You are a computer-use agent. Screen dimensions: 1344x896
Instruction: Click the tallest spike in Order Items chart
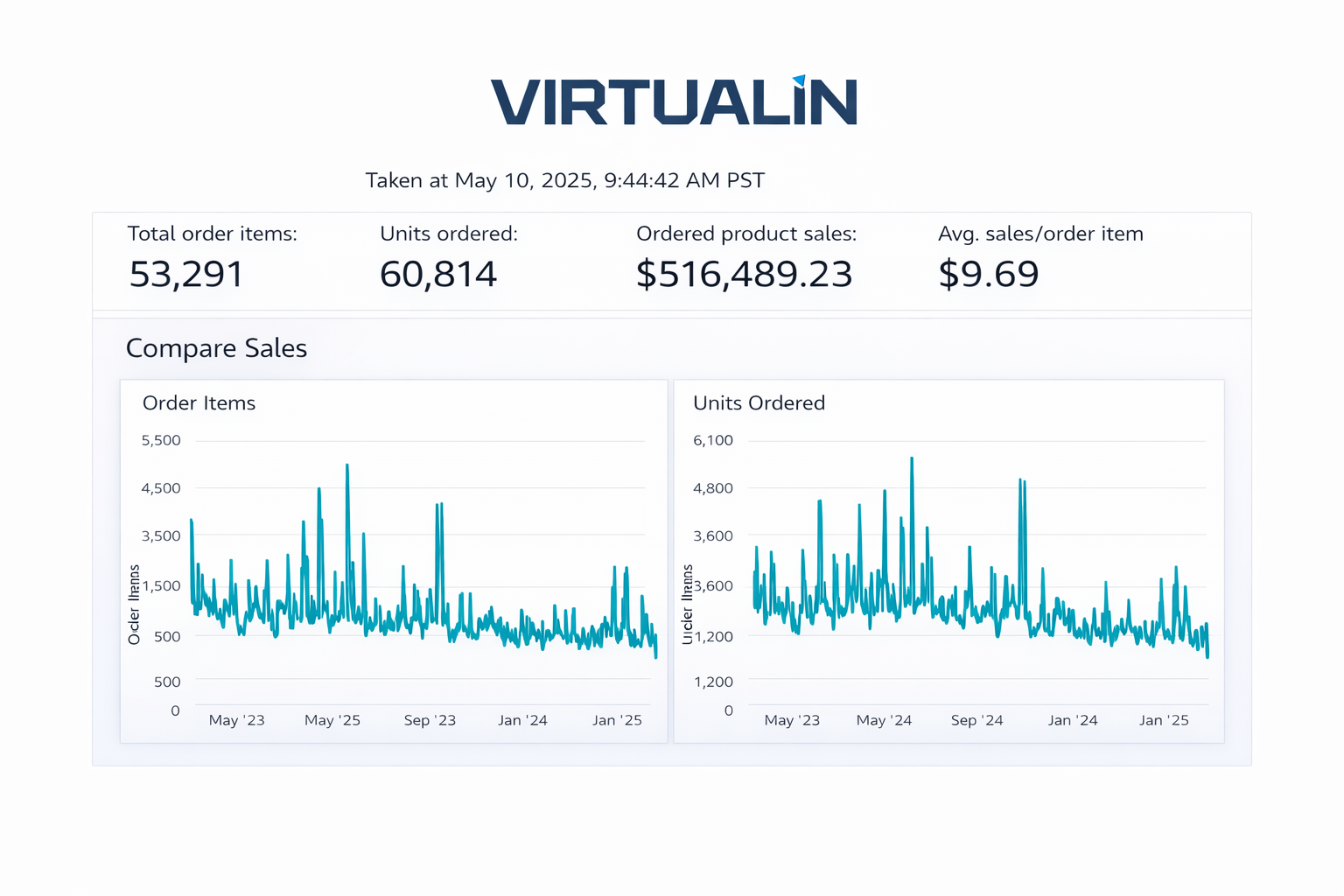(x=347, y=468)
